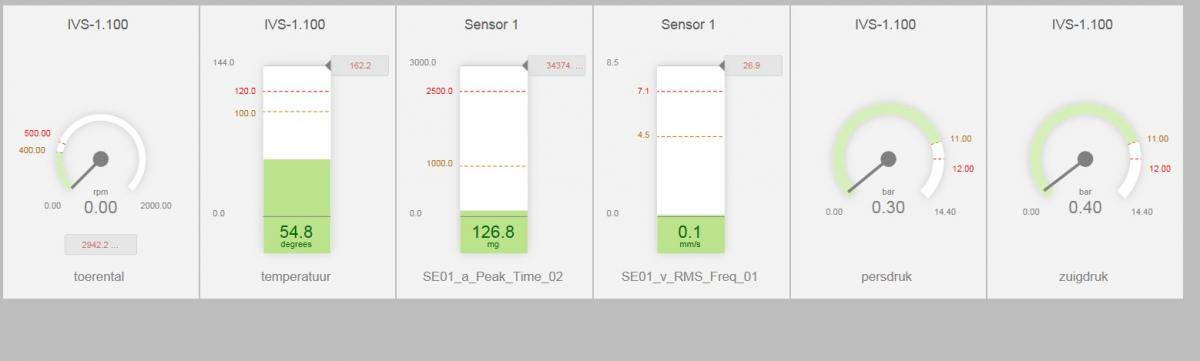This screenshot has height=361, width=1200.
Task: Click the 120.0 red threshold line on temperatuur
Action: click(x=297, y=91)
